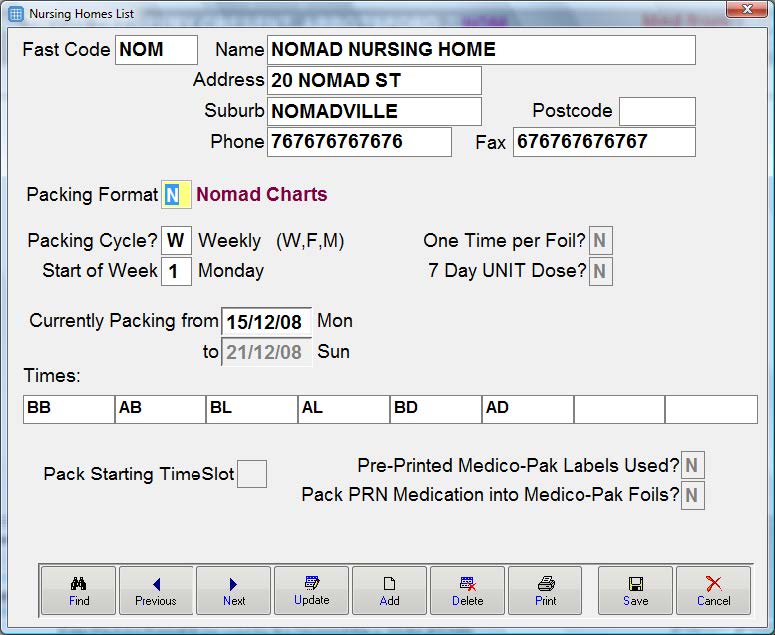The width and height of the screenshot is (775, 635).
Task: Go to the Previous nursing home record
Action: pos(156,591)
